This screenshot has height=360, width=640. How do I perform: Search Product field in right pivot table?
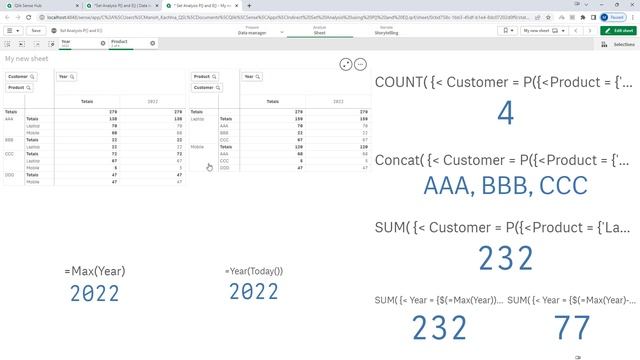tap(205, 76)
